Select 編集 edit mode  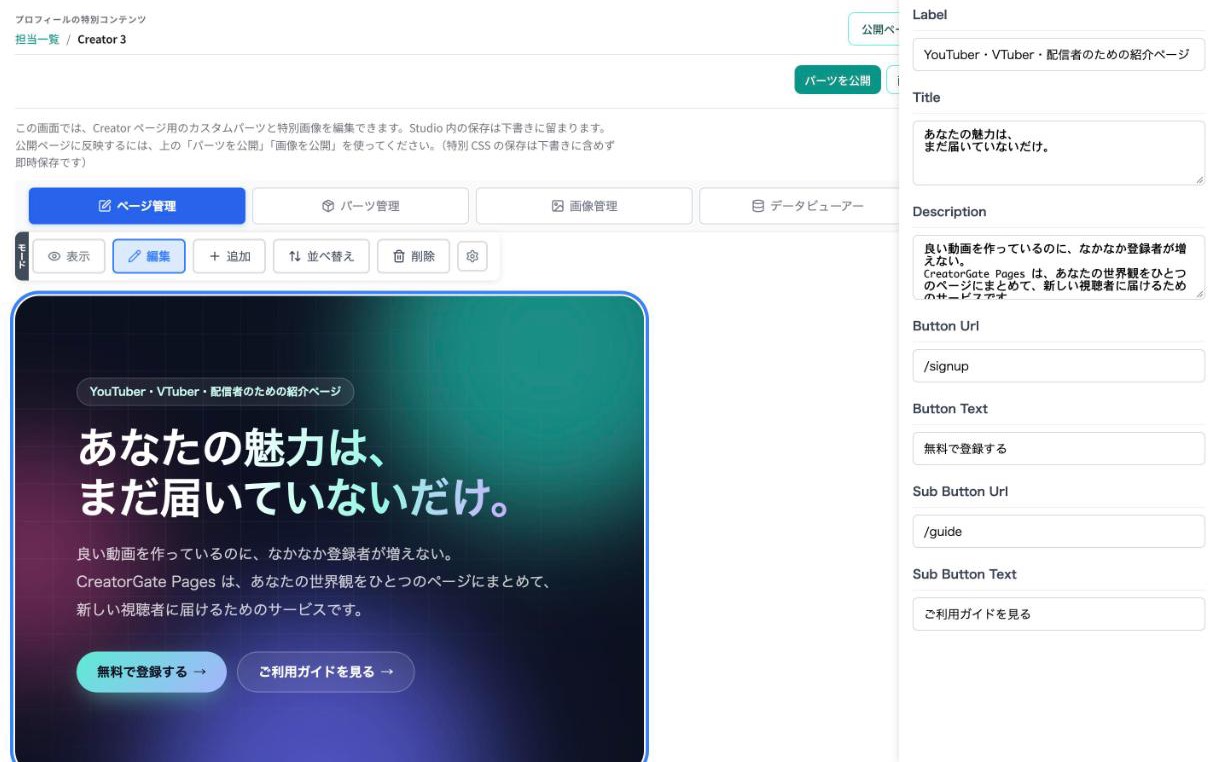click(149, 256)
